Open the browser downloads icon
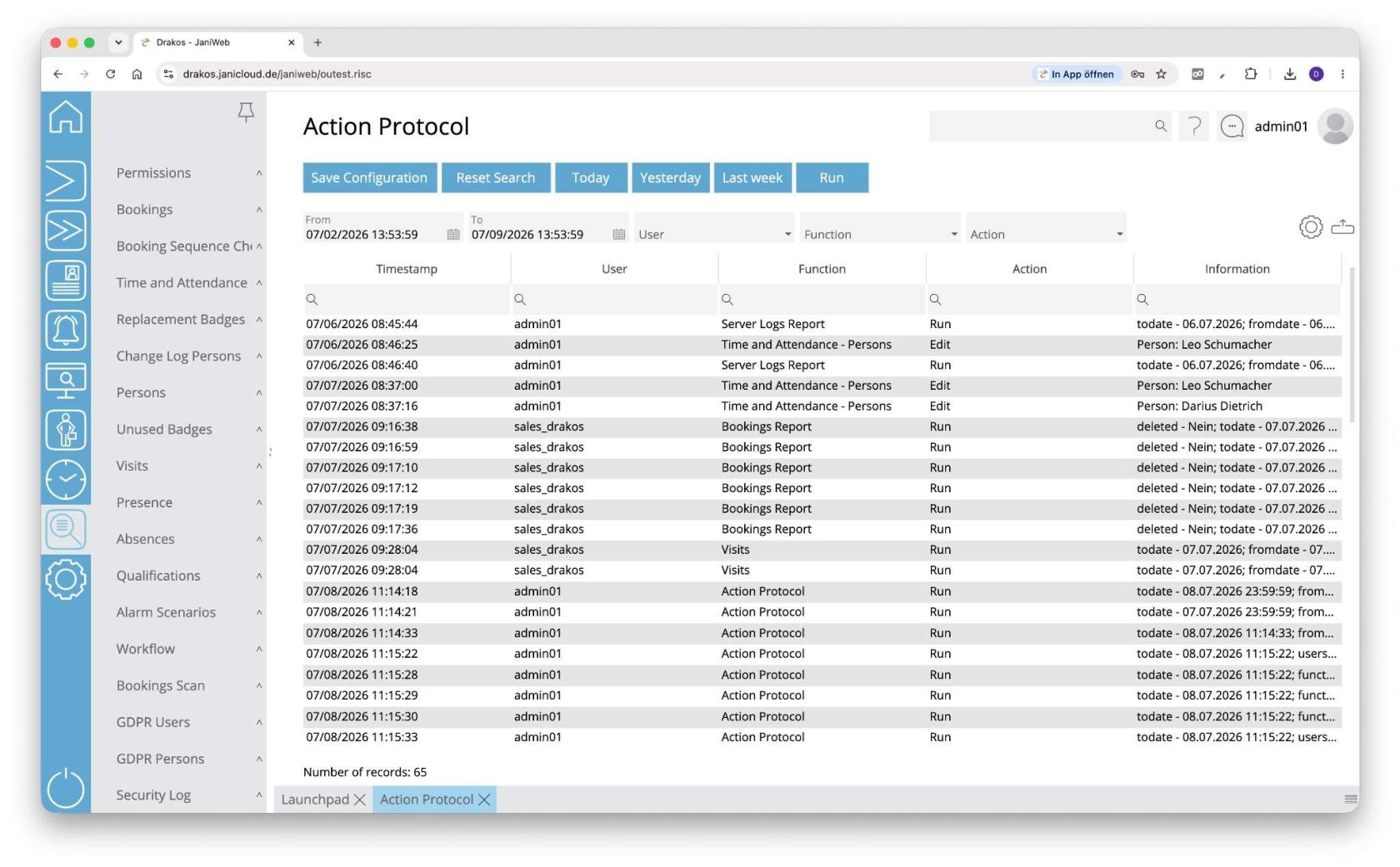The width and height of the screenshot is (1400, 867). pyautogui.click(x=1290, y=74)
